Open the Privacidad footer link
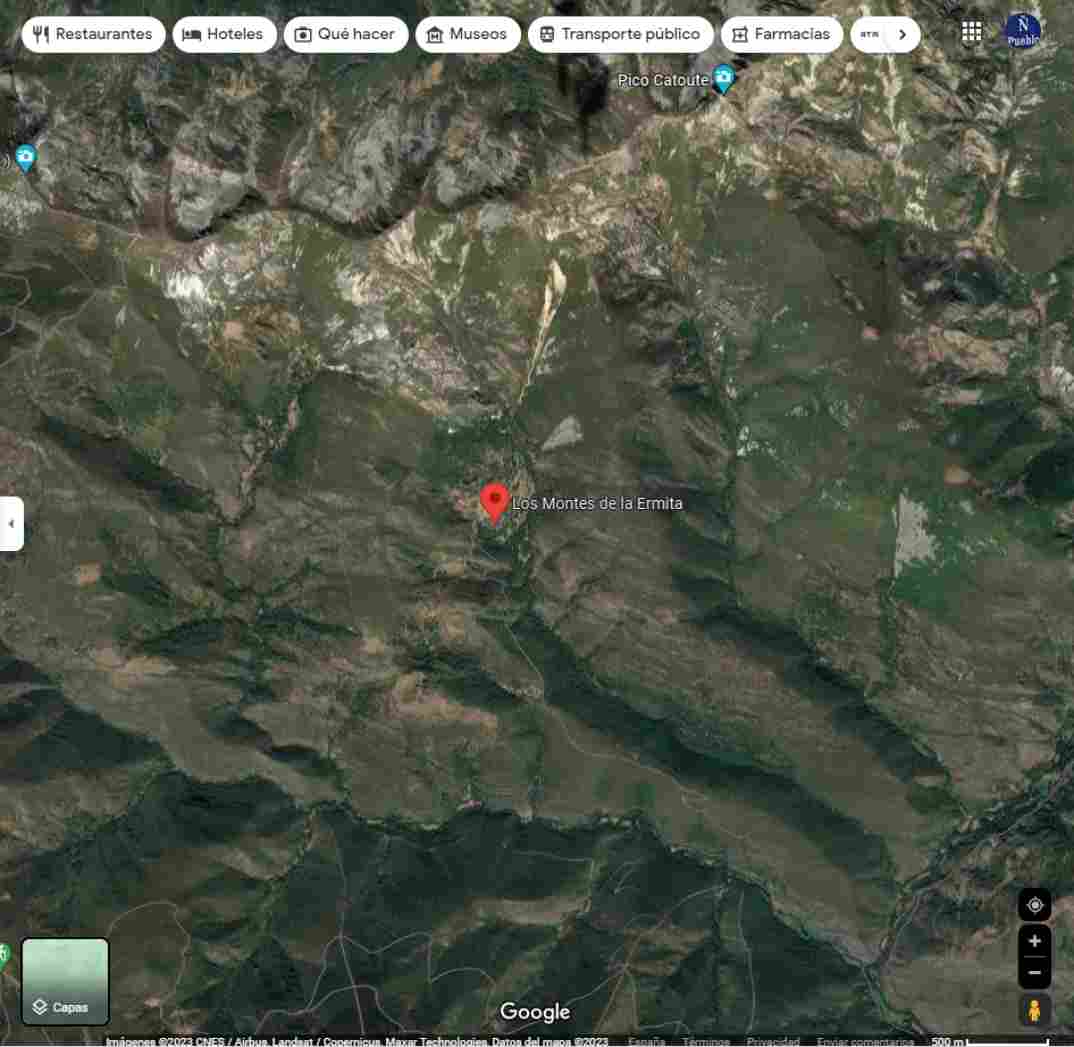Viewport: 1074px width, 1047px height. (772, 1041)
